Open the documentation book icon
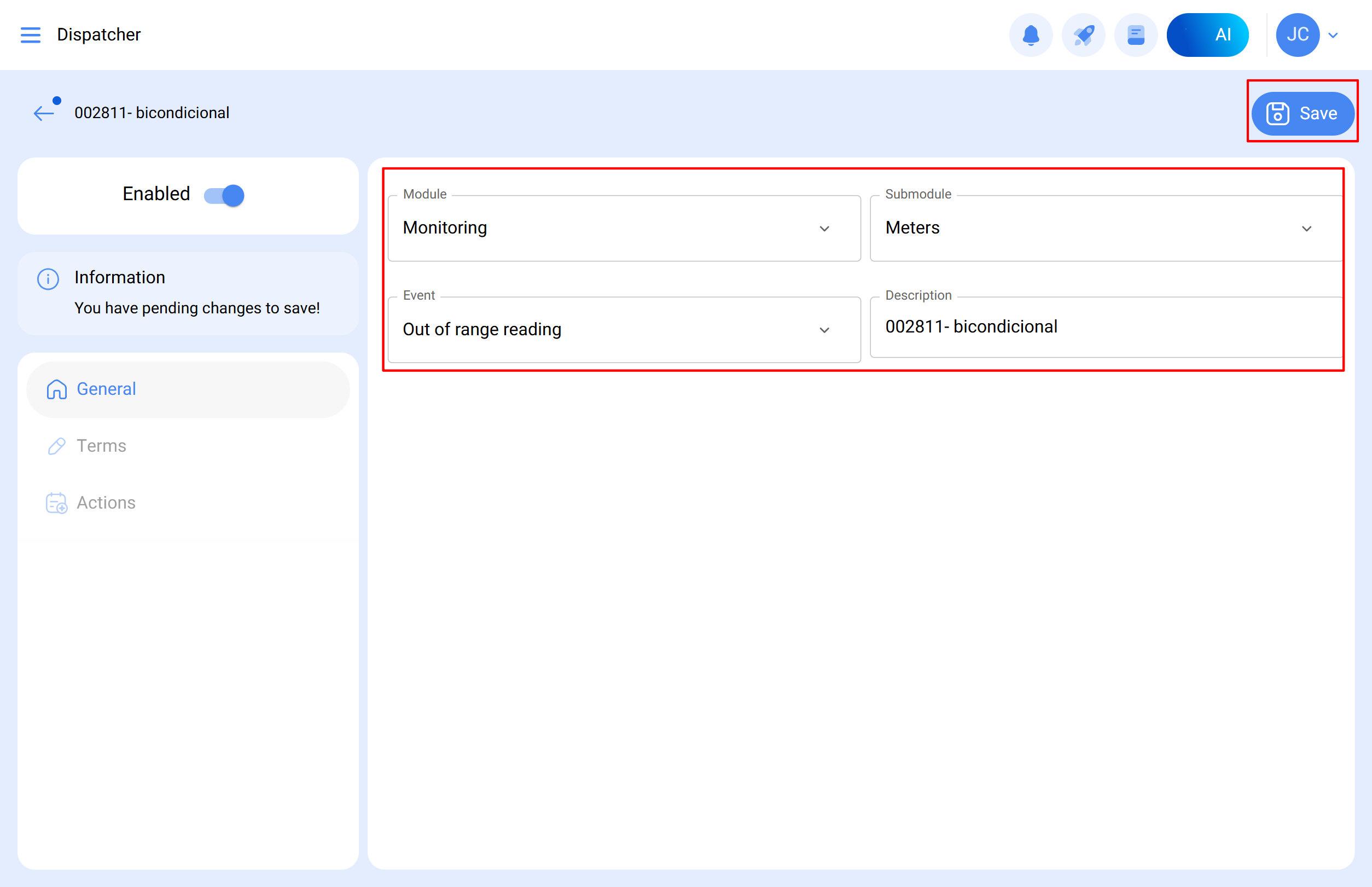The image size is (1372, 887). coord(1135,34)
